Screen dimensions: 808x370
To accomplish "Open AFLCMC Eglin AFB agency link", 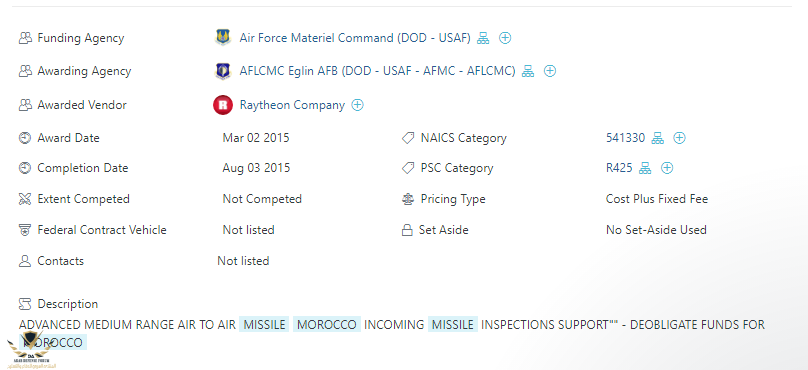I will (377, 71).
